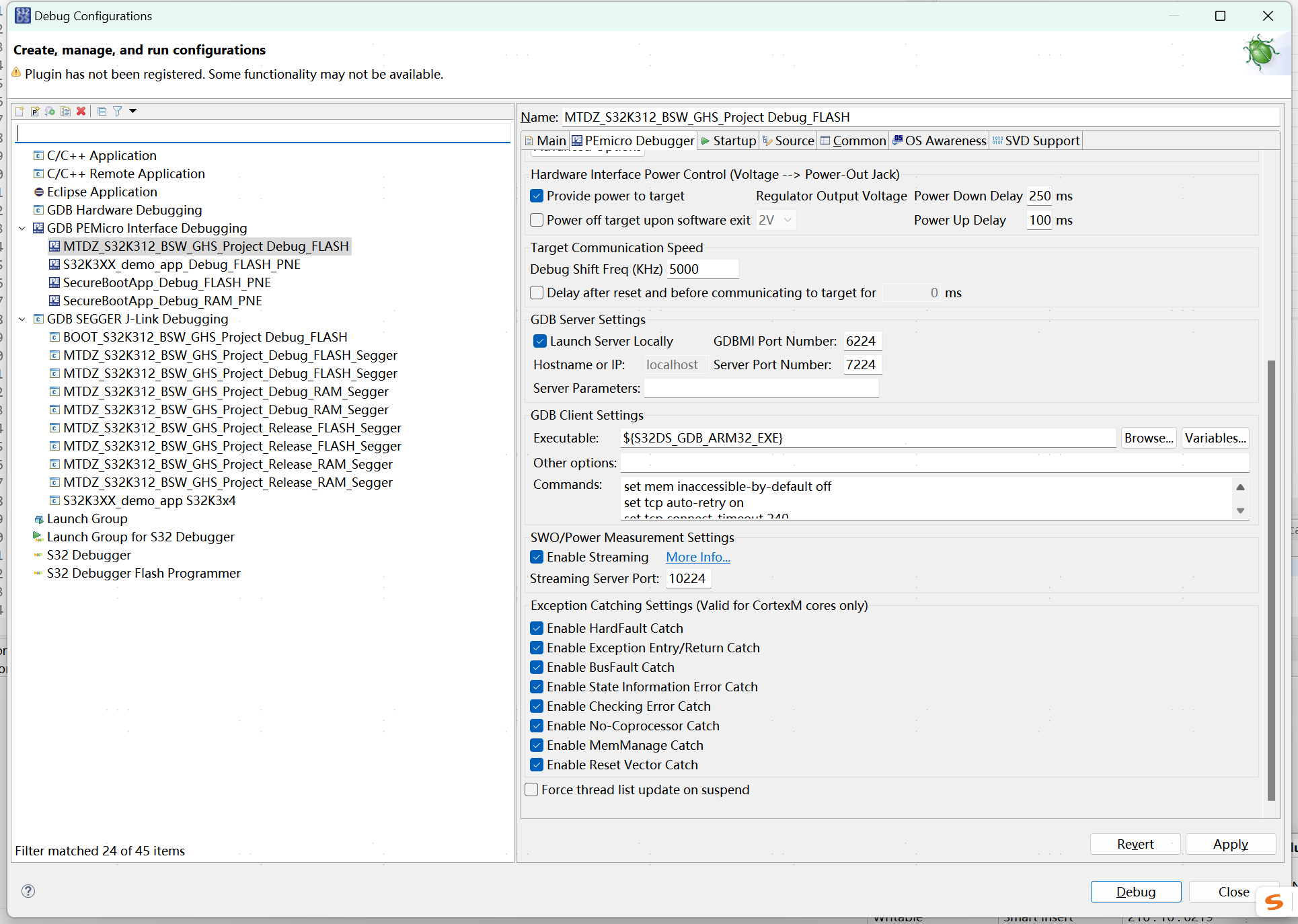Open the filter dropdown arrow menu
1298x924 pixels.
pyautogui.click(x=133, y=111)
